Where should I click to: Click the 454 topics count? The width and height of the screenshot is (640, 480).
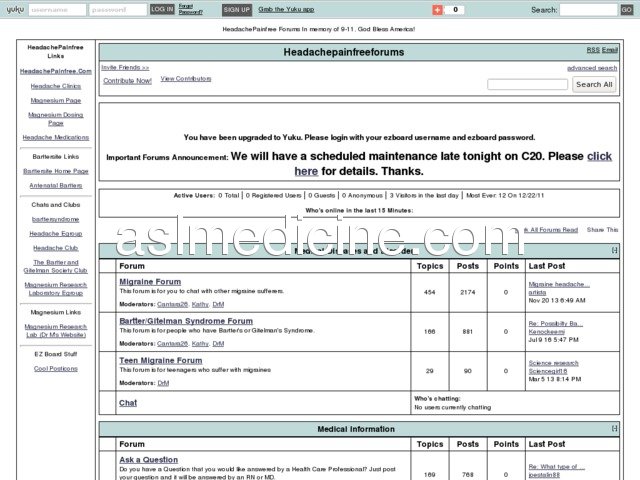429,292
